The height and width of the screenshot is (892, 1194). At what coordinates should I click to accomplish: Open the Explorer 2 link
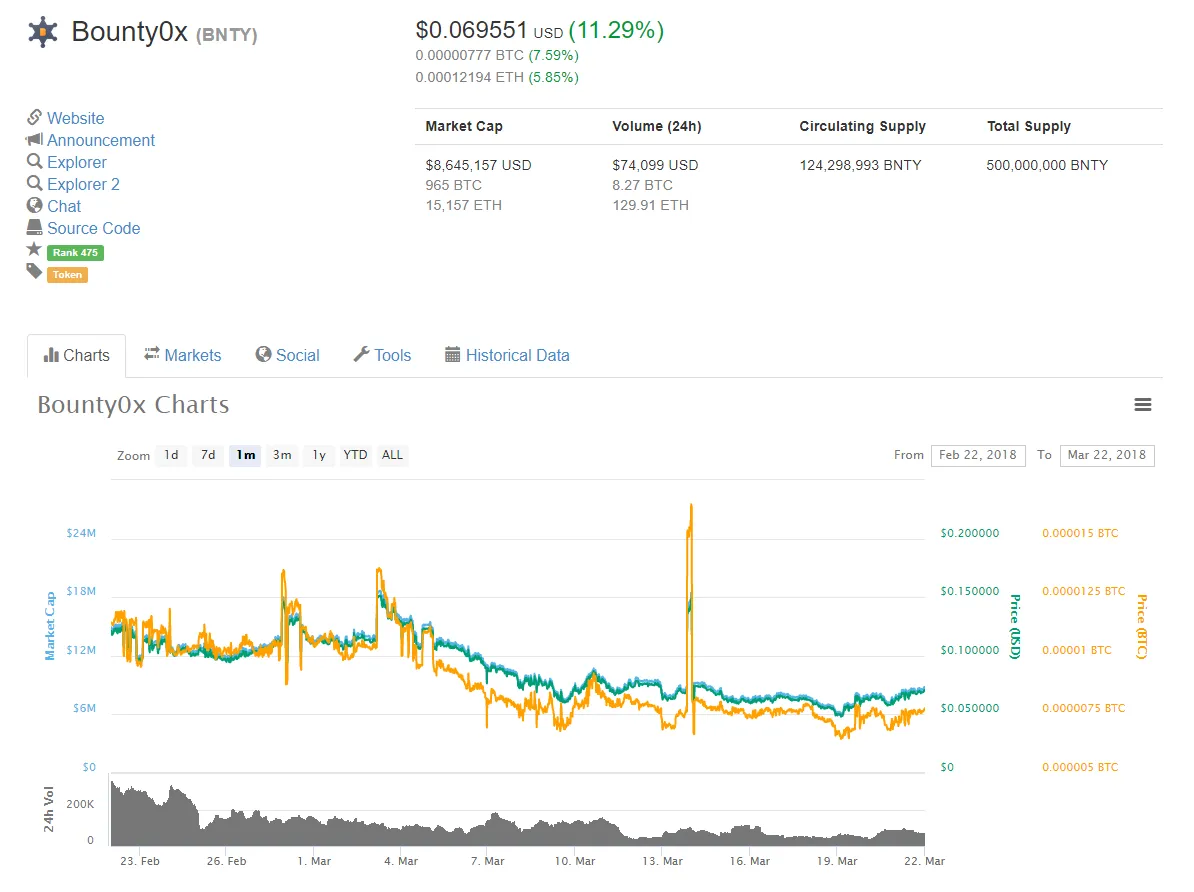pyautogui.click(x=83, y=184)
